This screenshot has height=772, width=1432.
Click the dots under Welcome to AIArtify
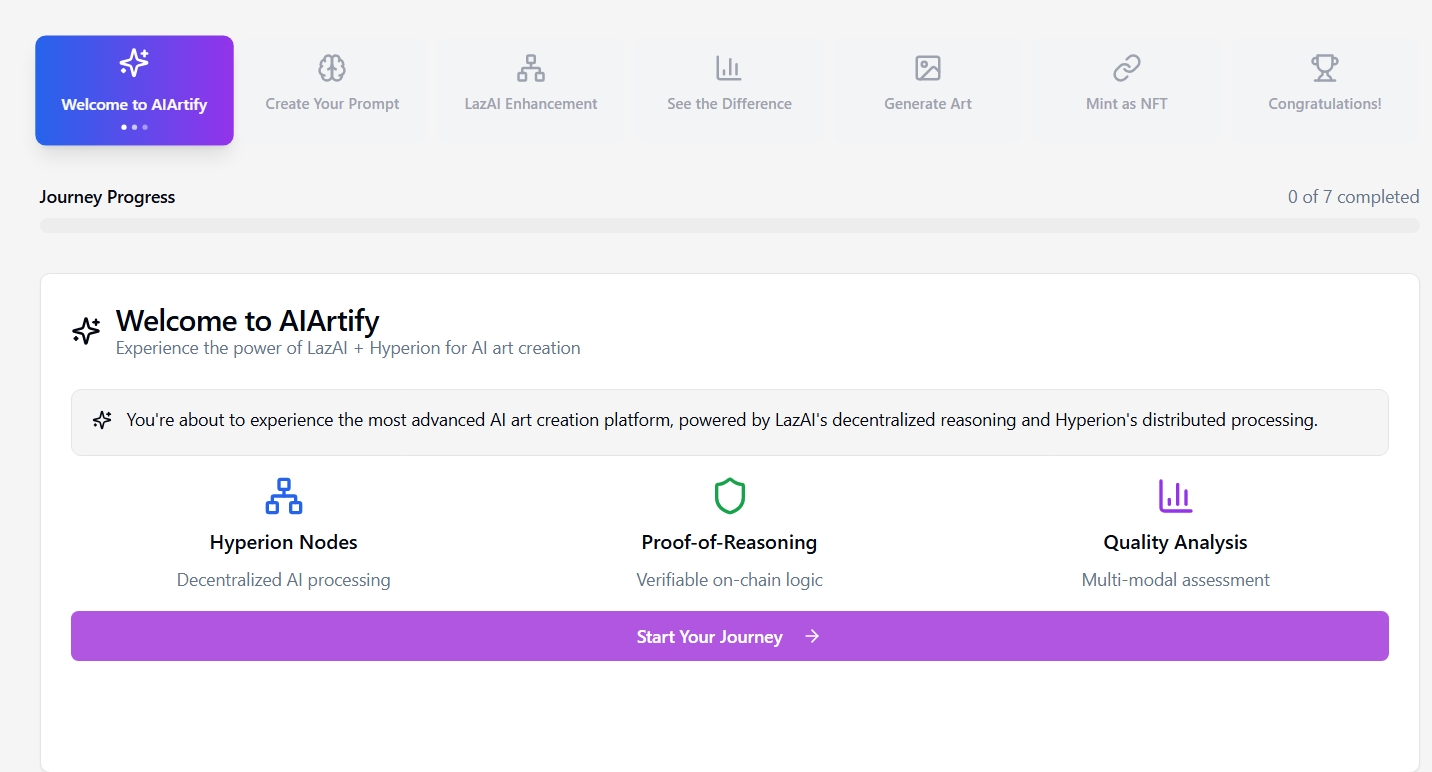pos(134,127)
